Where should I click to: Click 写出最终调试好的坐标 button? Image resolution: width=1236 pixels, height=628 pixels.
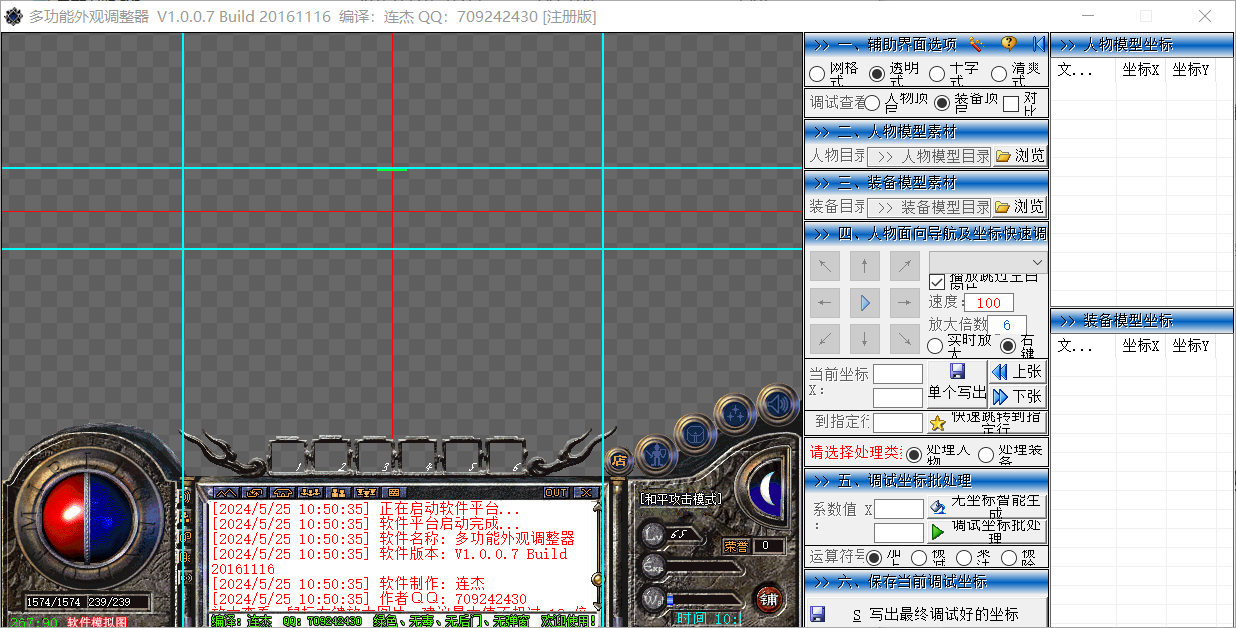[x=926, y=613]
